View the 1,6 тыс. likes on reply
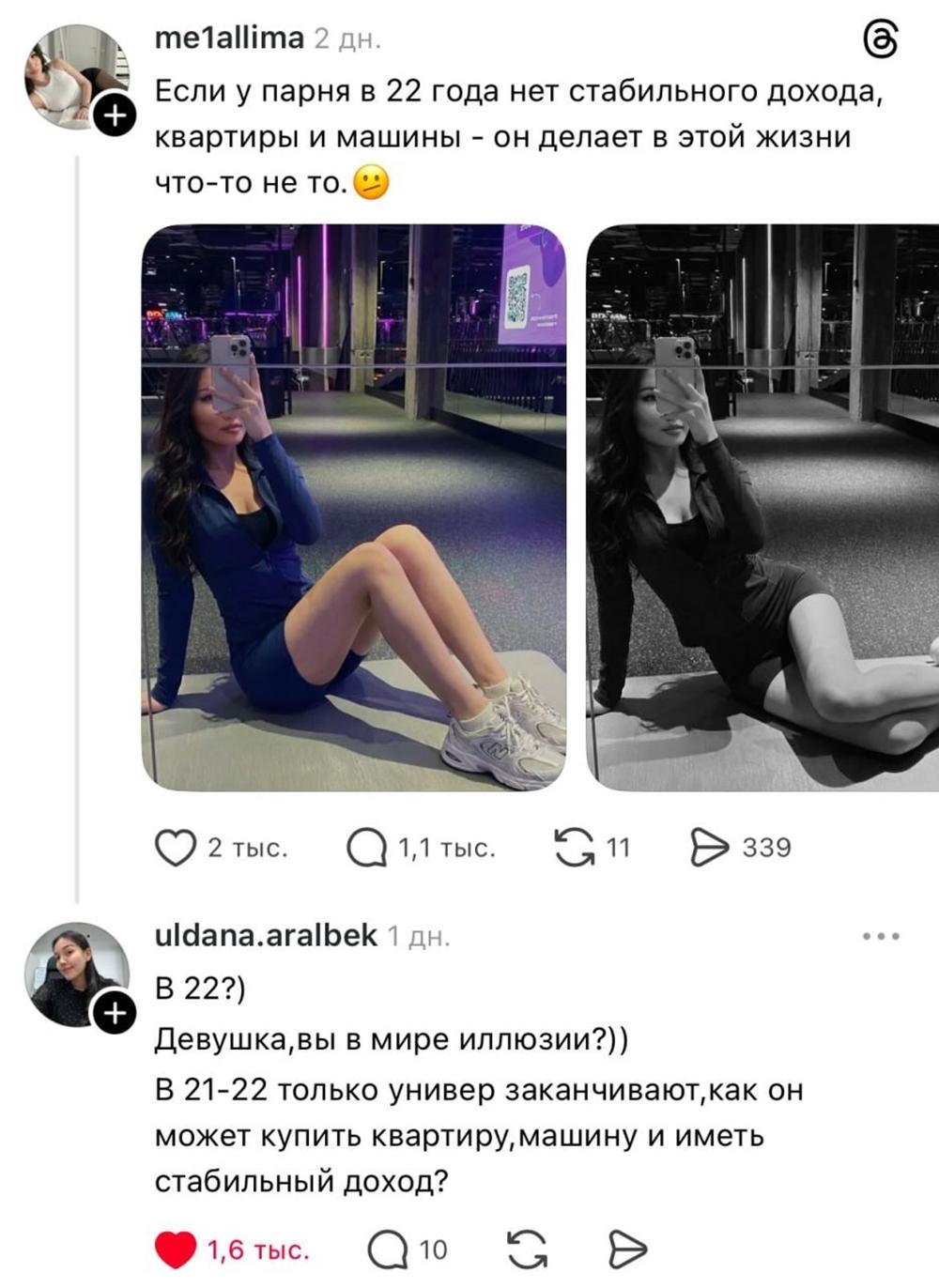The width and height of the screenshot is (939, 1288). click(258, 1250)
